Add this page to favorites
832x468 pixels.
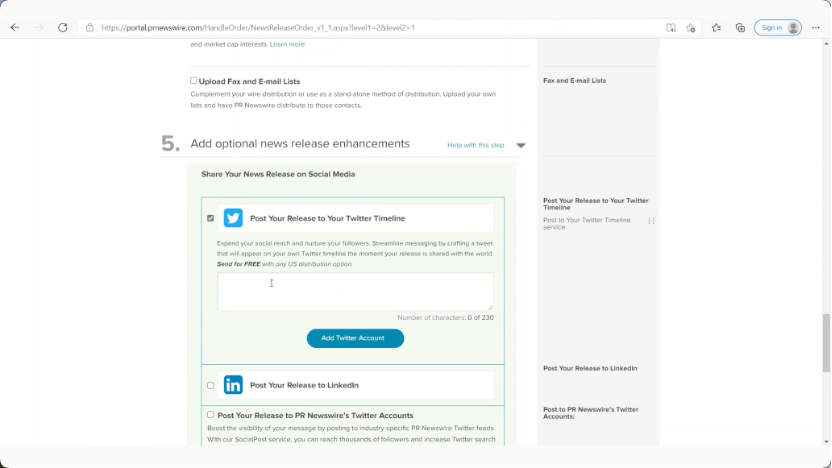coord(691,28)
